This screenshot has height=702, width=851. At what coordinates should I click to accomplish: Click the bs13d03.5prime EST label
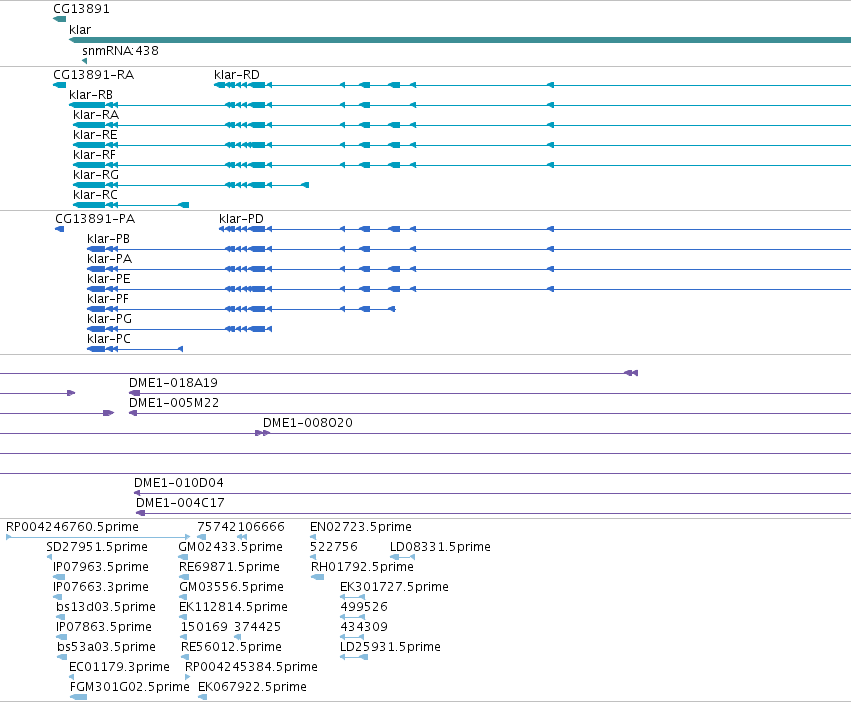point(105,607)
